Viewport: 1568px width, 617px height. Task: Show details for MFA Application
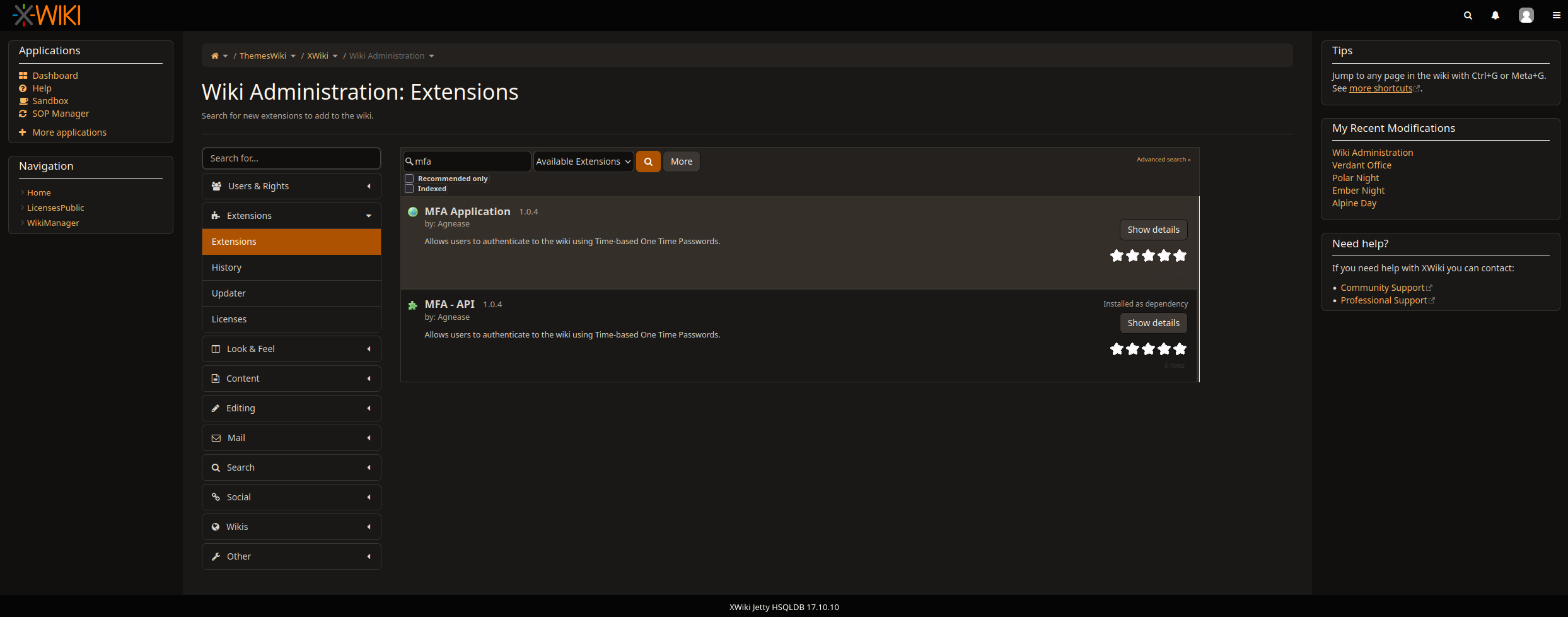coord(1153,230)
